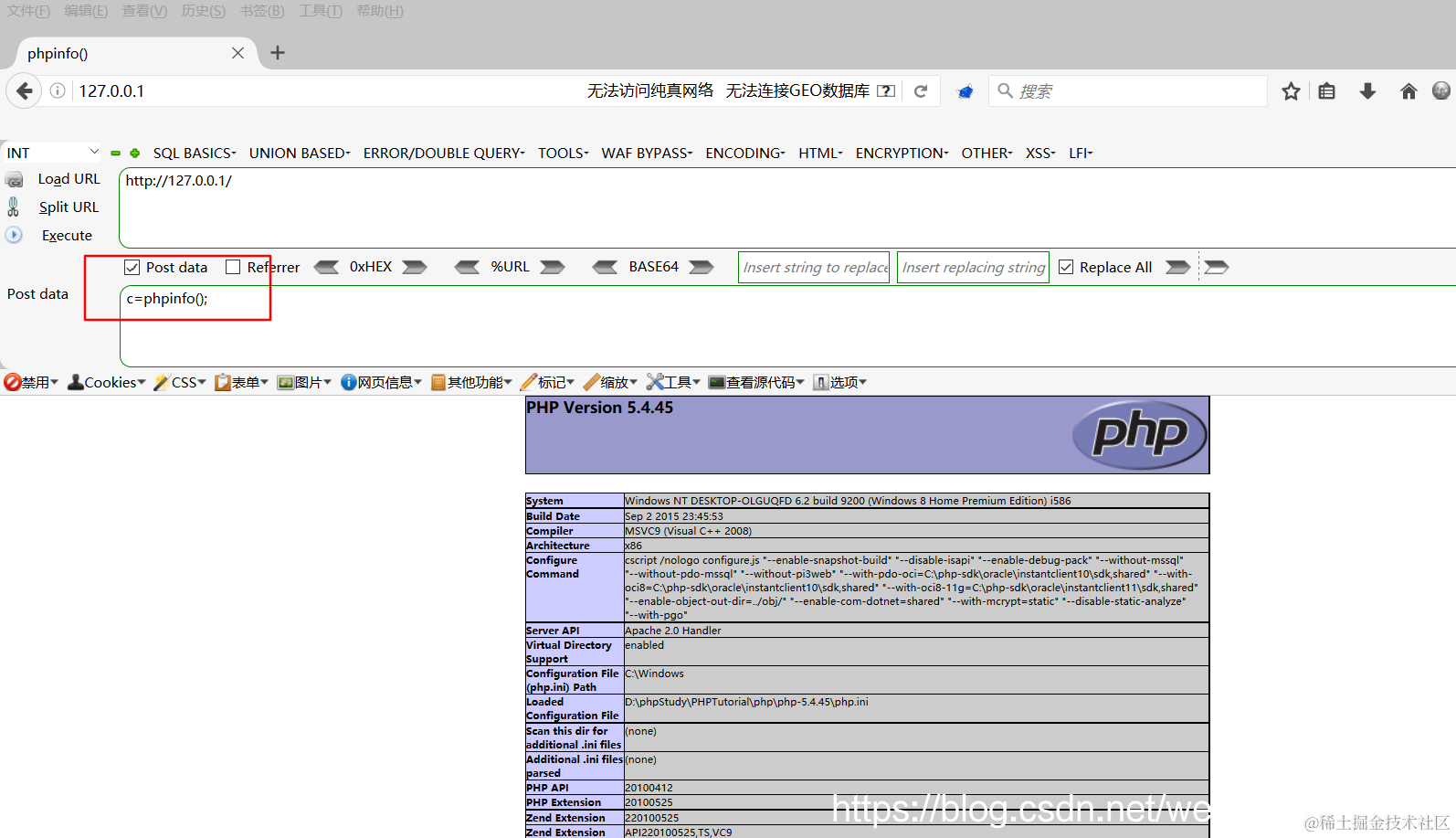Run replace with arrow after Replace All

[1178, 267]
